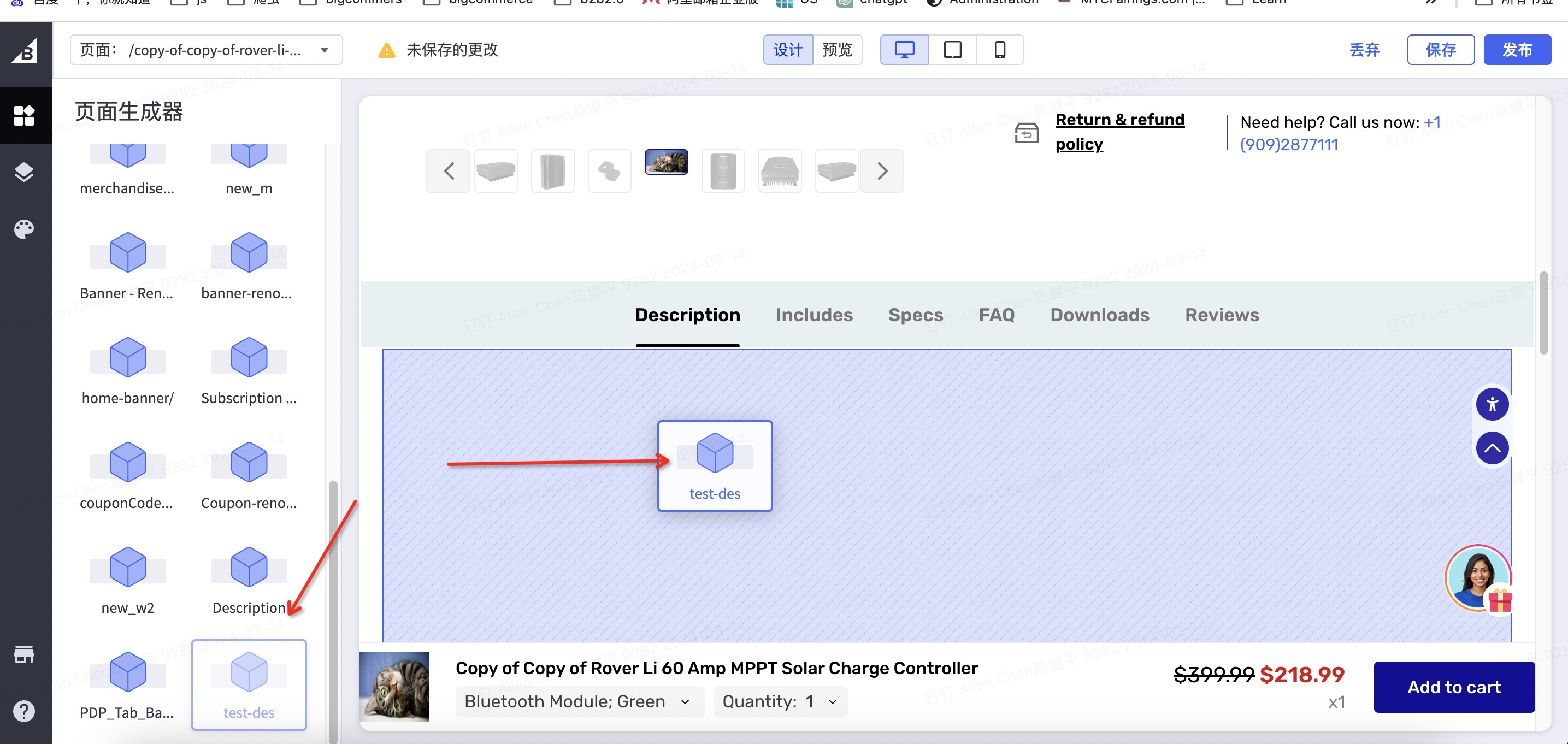The image size is (1568, 744).
Task: Select the test-des widget in sidebar
Action: coord(249,685)
